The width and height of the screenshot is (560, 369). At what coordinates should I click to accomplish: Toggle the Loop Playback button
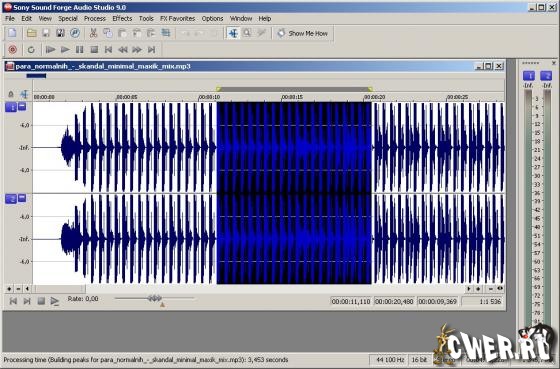(x=31, y=50)
